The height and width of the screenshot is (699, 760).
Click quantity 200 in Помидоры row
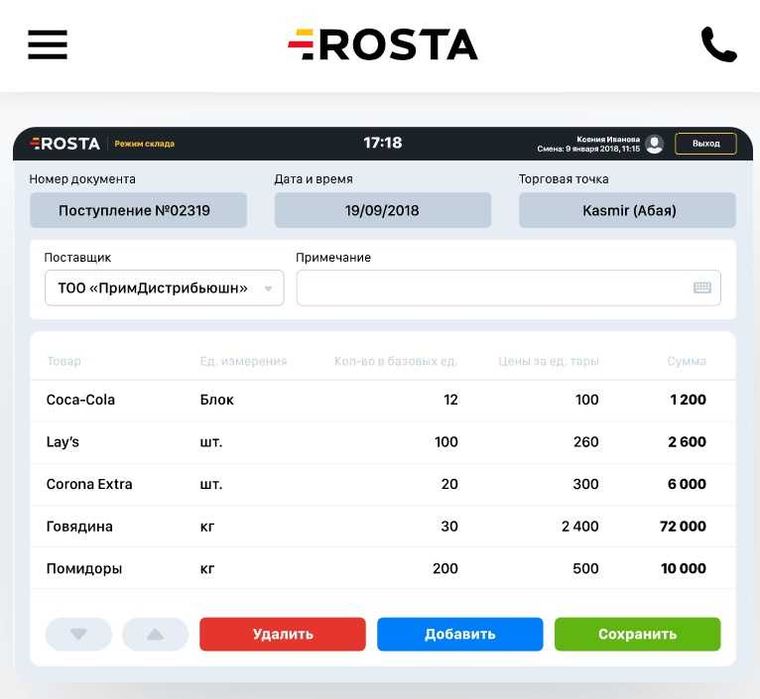(445, 569)
